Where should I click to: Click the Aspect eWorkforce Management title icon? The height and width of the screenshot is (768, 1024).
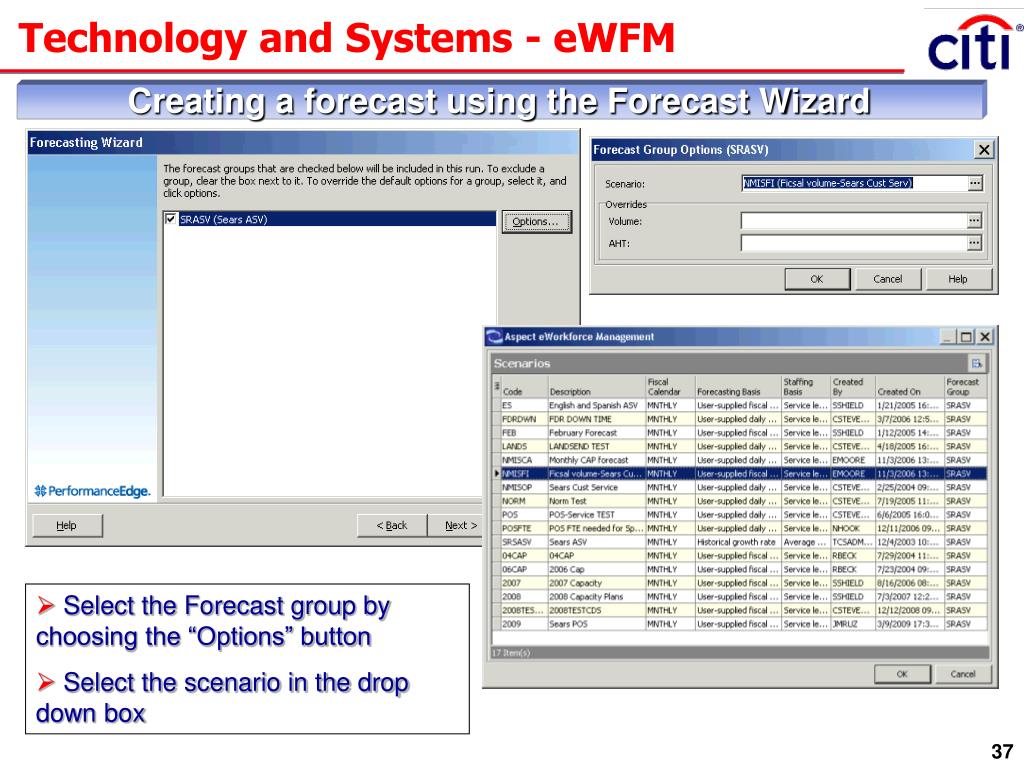494,337
